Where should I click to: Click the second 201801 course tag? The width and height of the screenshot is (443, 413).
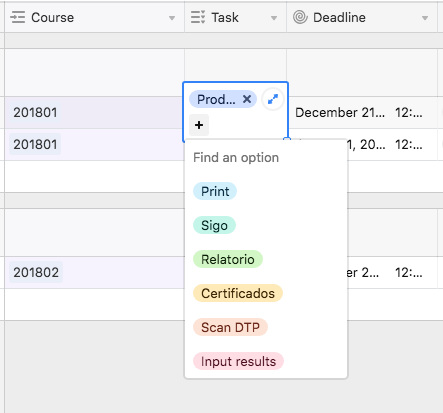click(35, 144)
